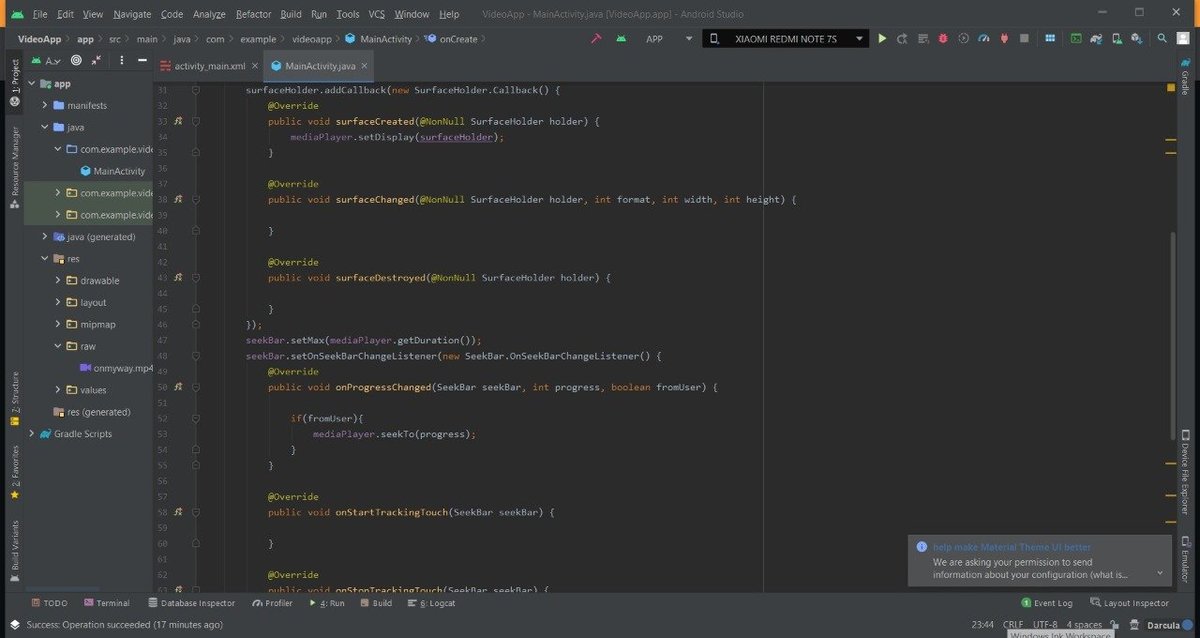Viewport: 1200px width, 638px height.
Task: Expand the drawable folder
Action: [x=58, y=280]
